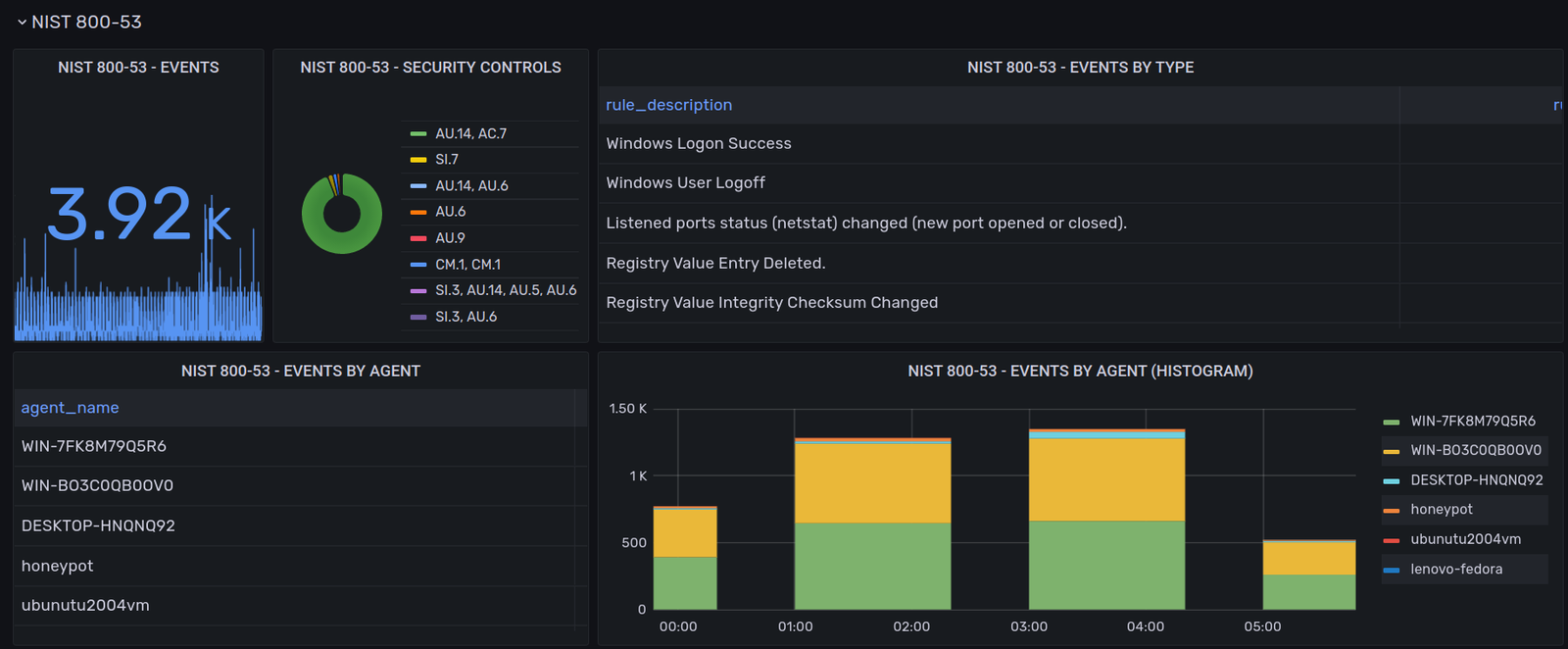Click the SI.3, AU.6 legend color marker
Screen dimensions: 1568x649
click(x=418, y=317)
